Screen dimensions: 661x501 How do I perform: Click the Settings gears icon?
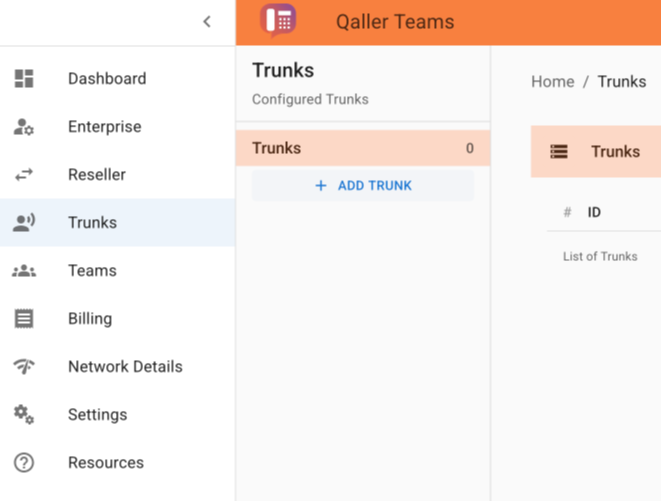(x=24, y=415)
